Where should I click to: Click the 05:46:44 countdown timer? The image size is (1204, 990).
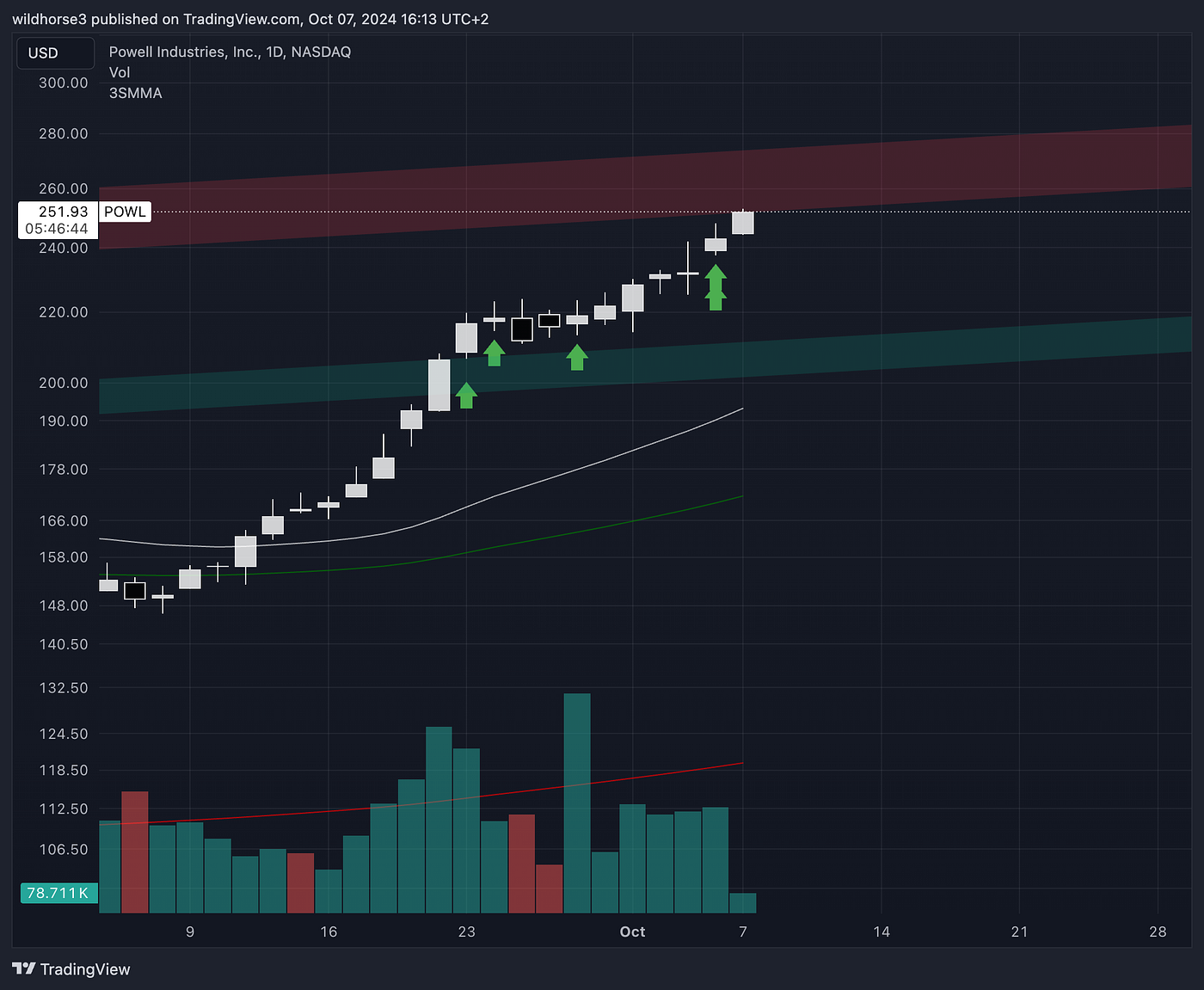[57, 229]
